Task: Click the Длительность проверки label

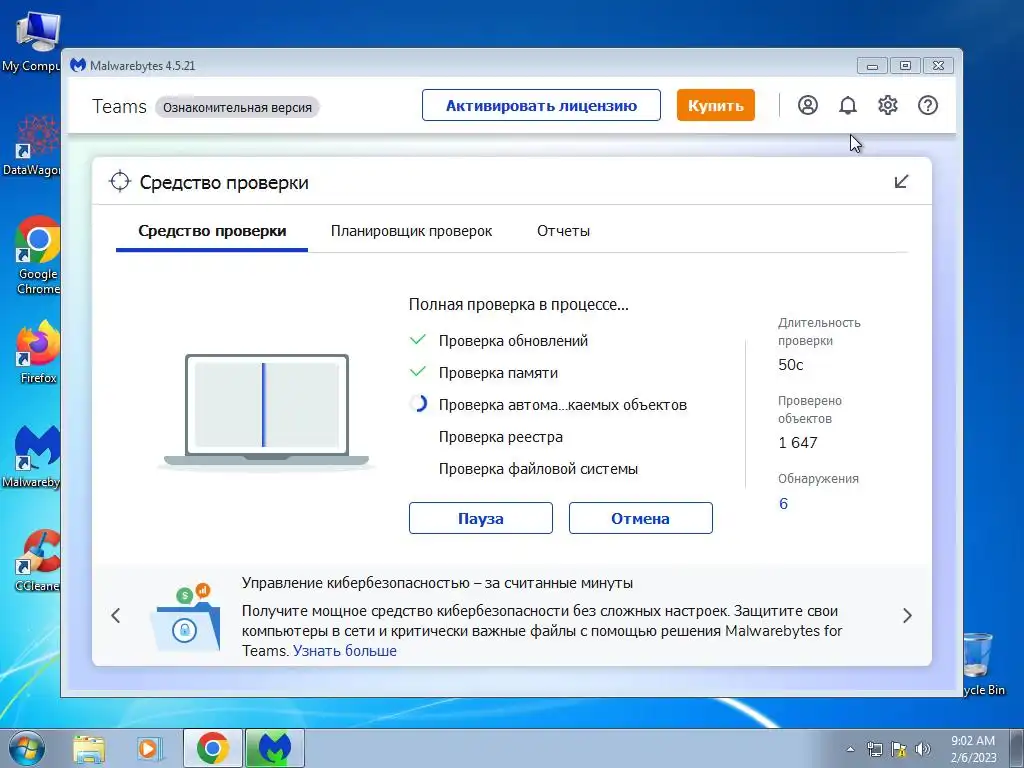Action: click(x=819, y=331)
